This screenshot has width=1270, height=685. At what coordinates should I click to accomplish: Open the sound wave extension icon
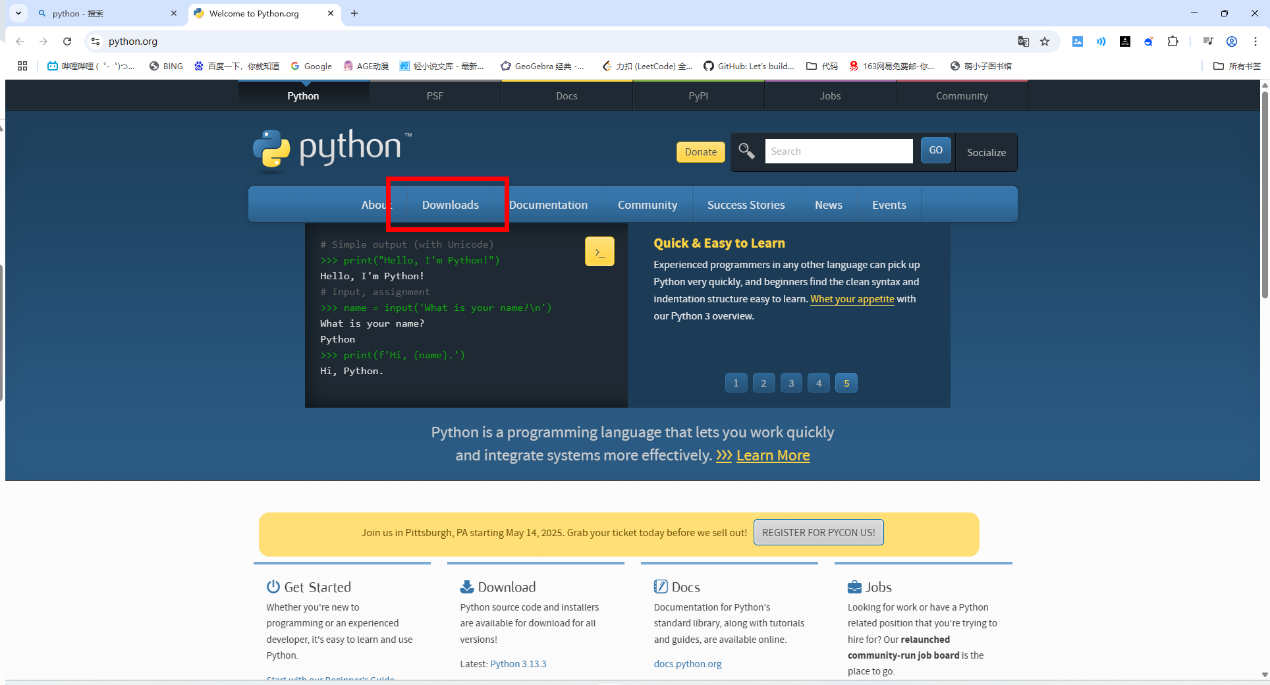pyautogui.click(x=1101, y=41)
